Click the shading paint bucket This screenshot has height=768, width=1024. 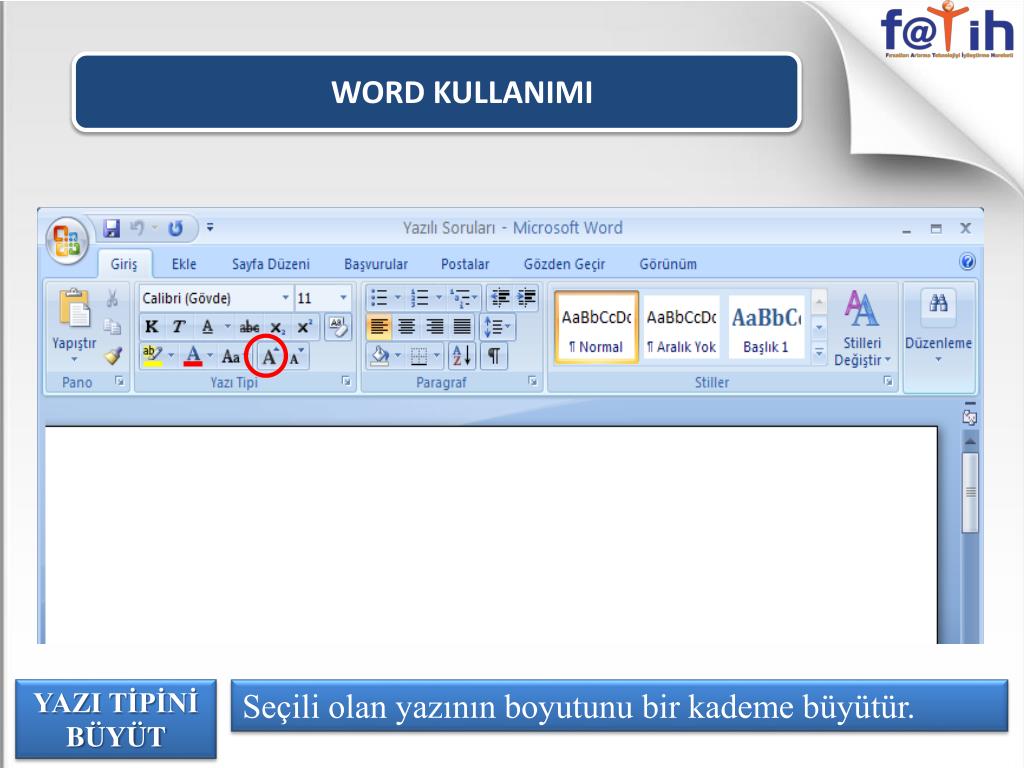point(379,356)
